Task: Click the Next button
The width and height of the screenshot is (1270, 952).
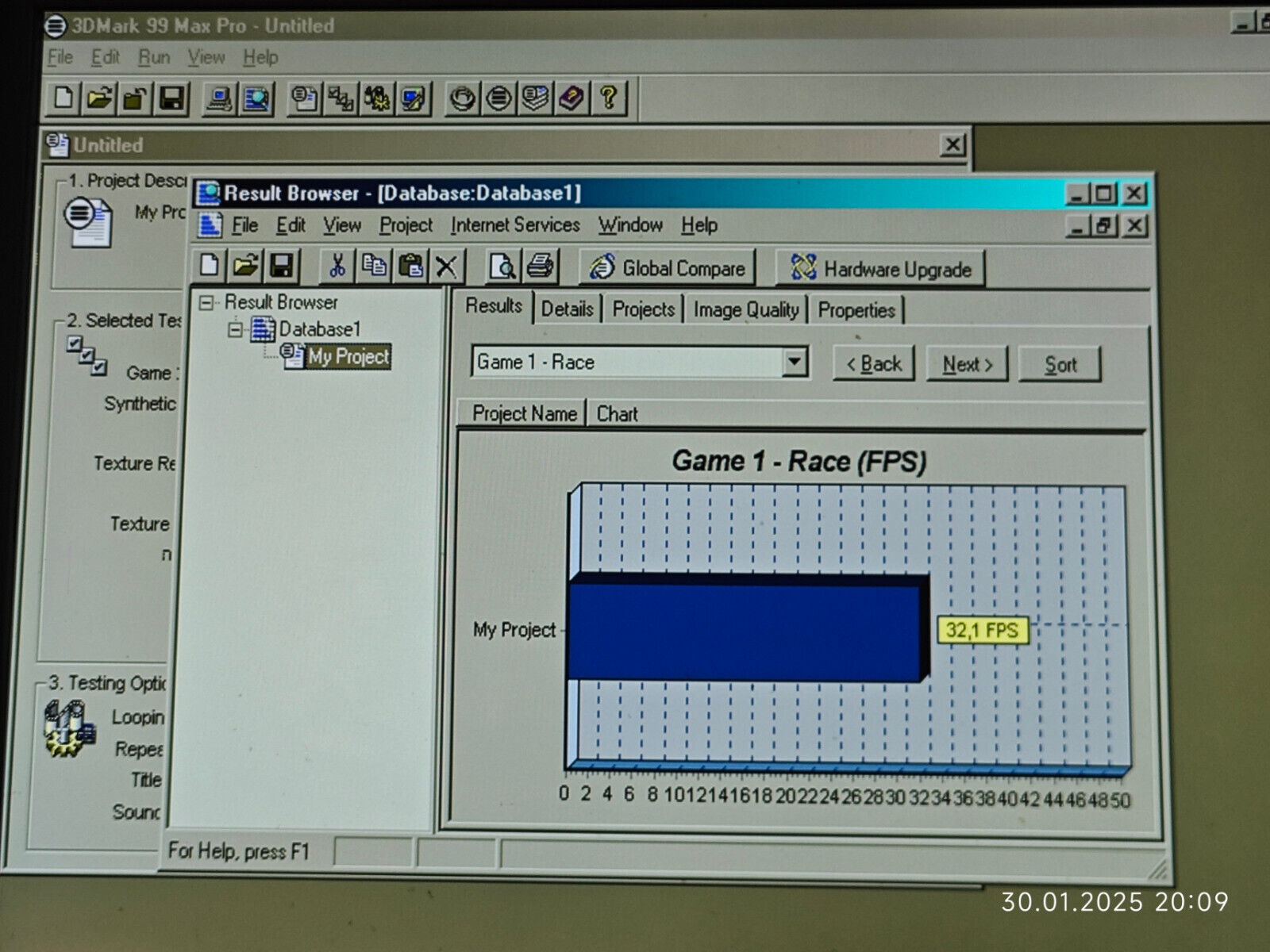Action: tap(967, 365)
